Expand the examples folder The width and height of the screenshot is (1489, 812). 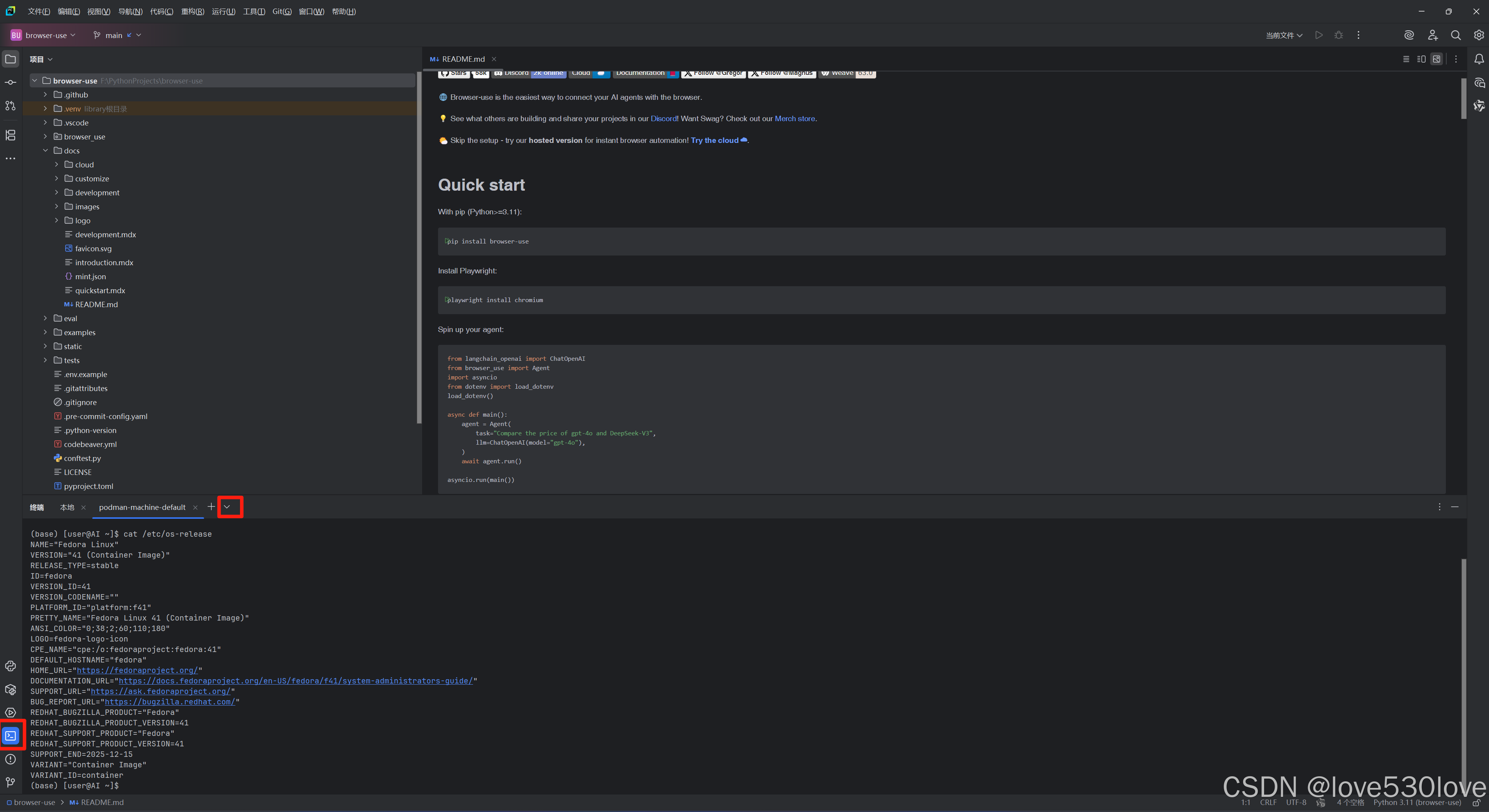coord(45,332)
